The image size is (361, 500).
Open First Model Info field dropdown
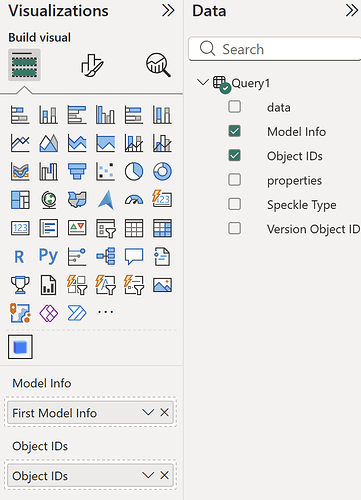[x=148, y=413]
